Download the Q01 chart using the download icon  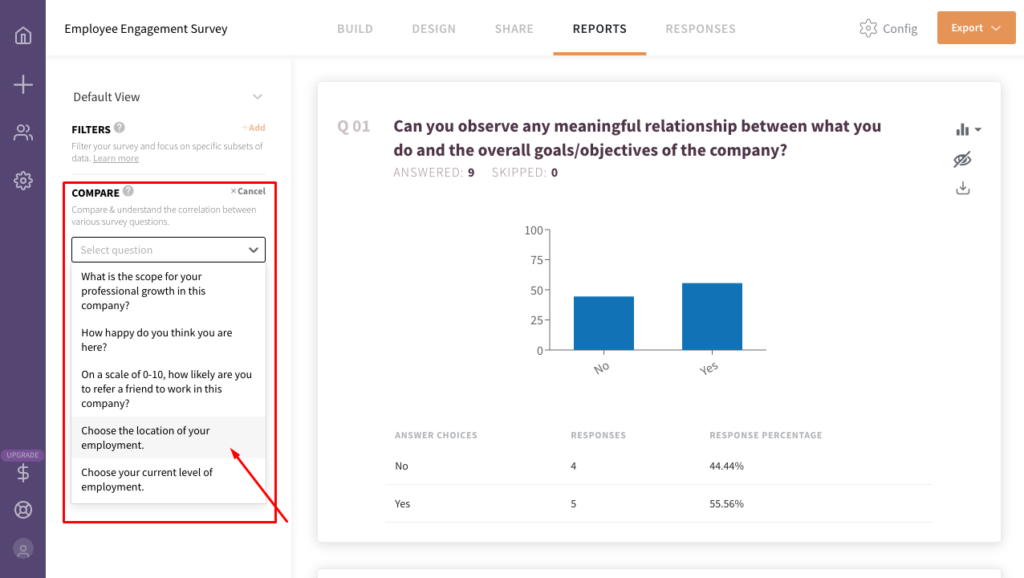962,187
